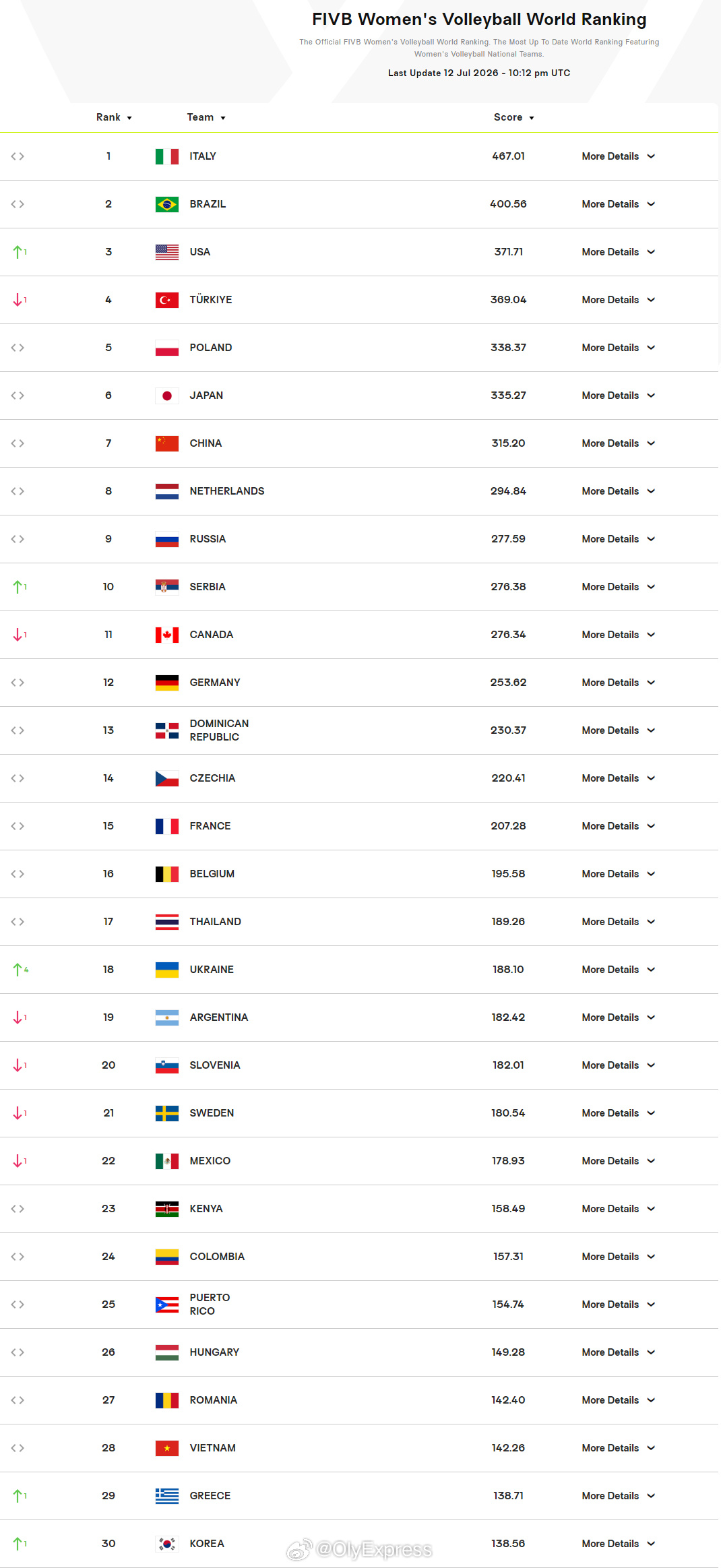
Task: Sort the table by Rank column
Action: [114, 117]
